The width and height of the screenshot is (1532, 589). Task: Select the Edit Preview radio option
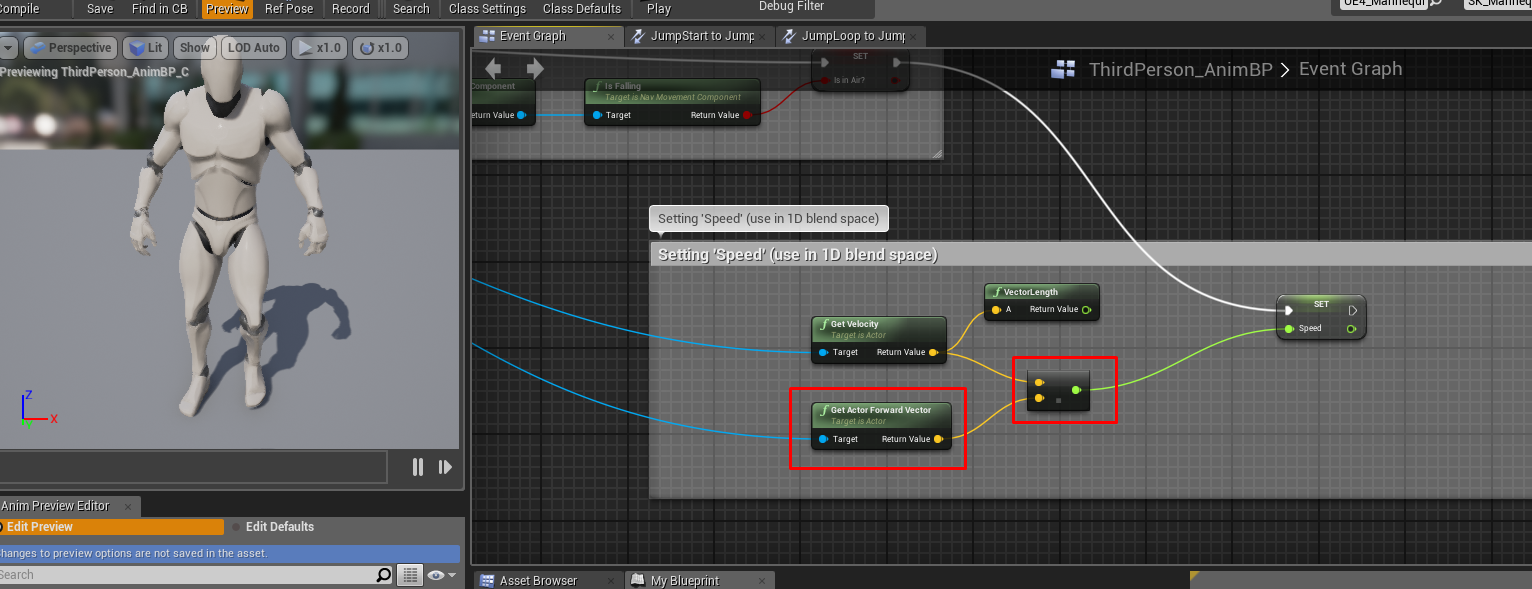[112, 527]
